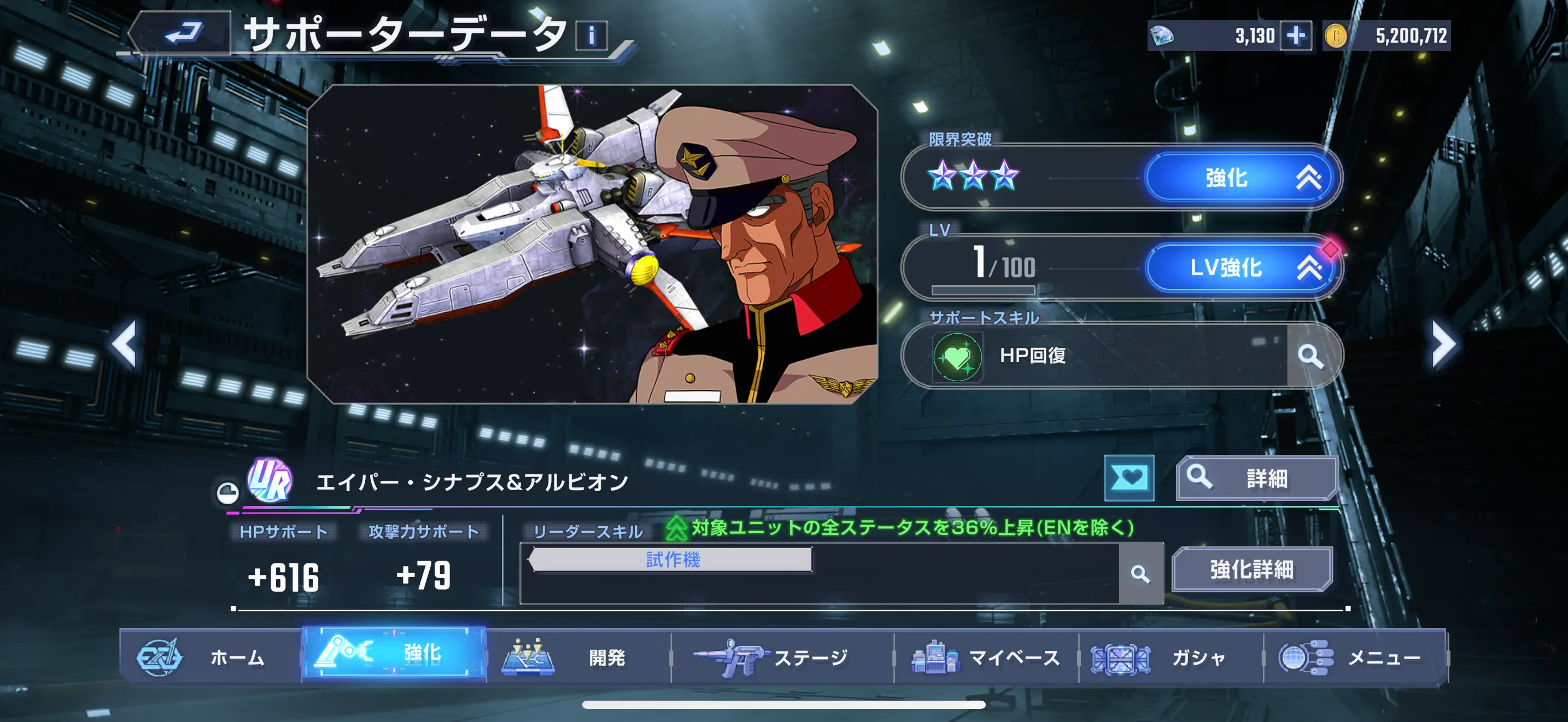Screen dimensions: 1568x722
Task: Tap the HP回復 support skill icon
Action: pyautogui.click(x=957, y=357)
